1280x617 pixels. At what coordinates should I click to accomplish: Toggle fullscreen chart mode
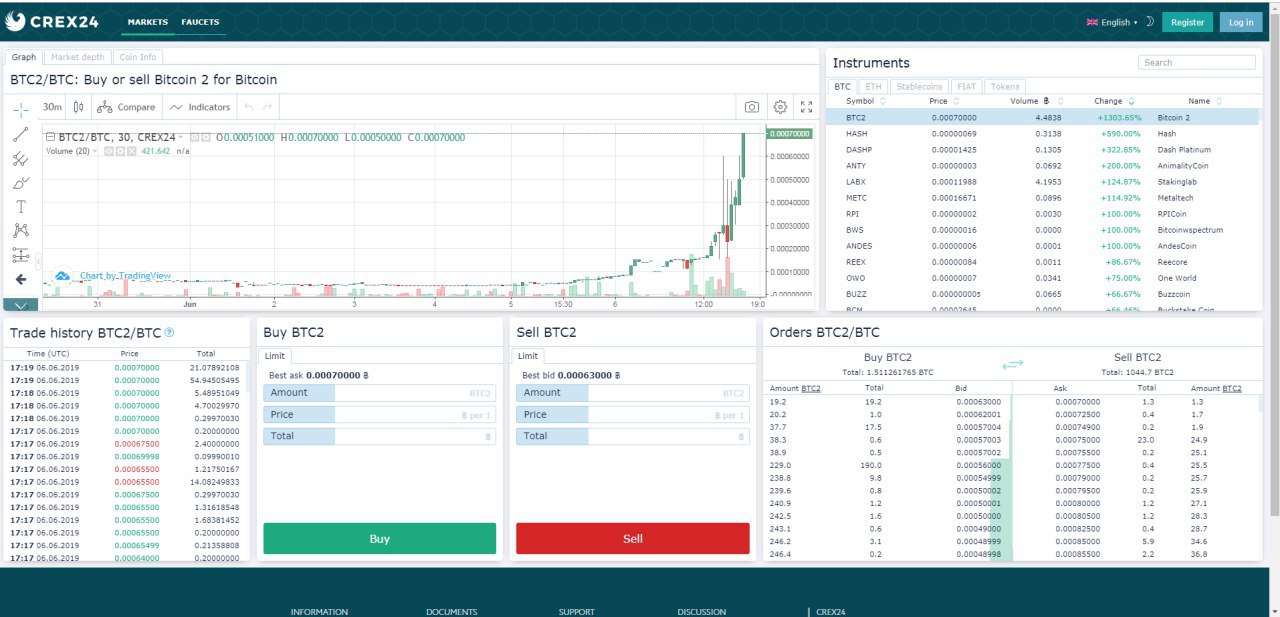(x=807, y=107)
